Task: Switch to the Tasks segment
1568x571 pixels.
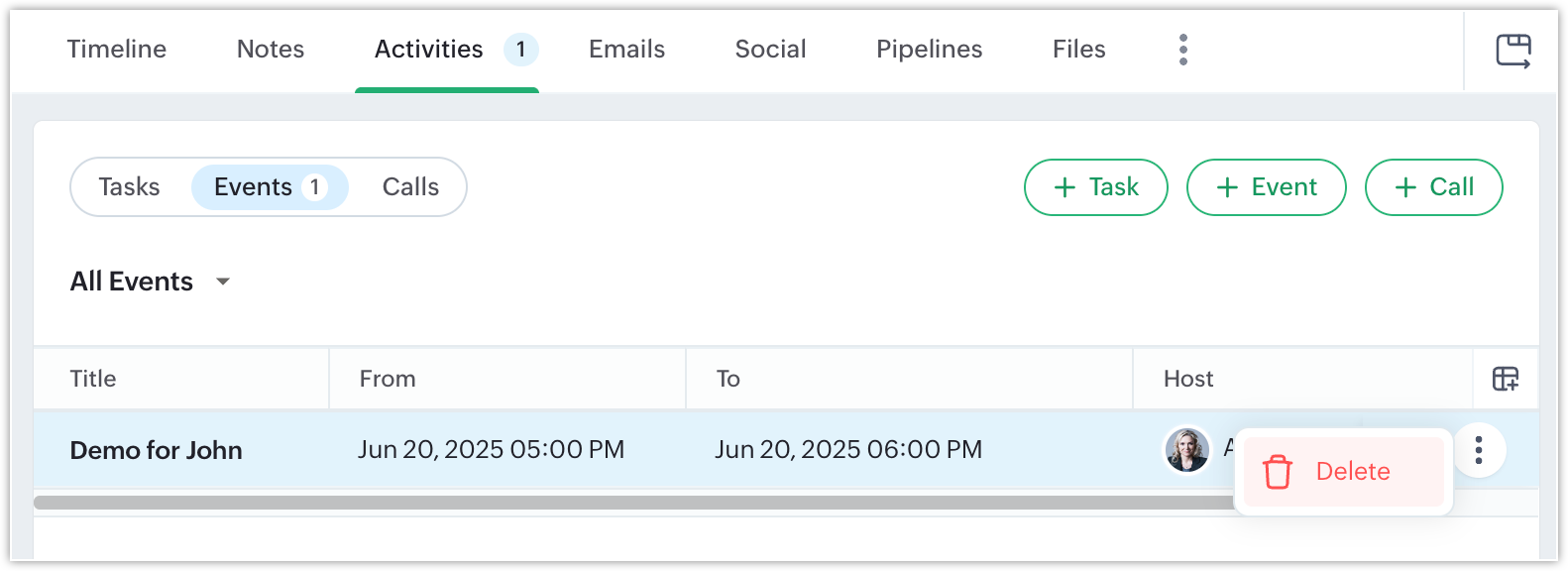Action: [129, 187]
